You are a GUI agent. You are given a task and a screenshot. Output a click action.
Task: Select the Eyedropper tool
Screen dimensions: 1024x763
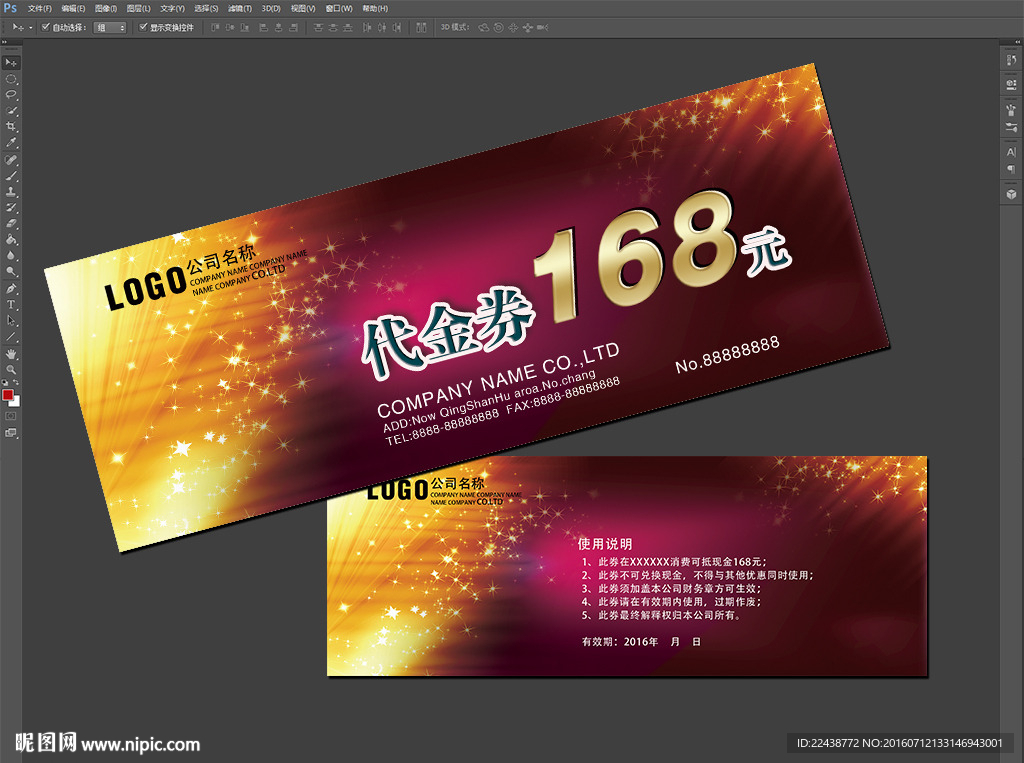coord(11,142)
